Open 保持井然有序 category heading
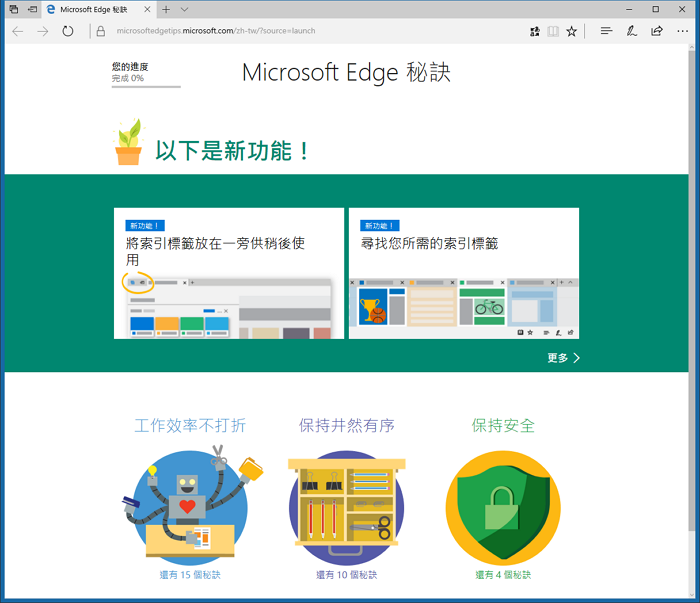 click(x=347, y=425)
